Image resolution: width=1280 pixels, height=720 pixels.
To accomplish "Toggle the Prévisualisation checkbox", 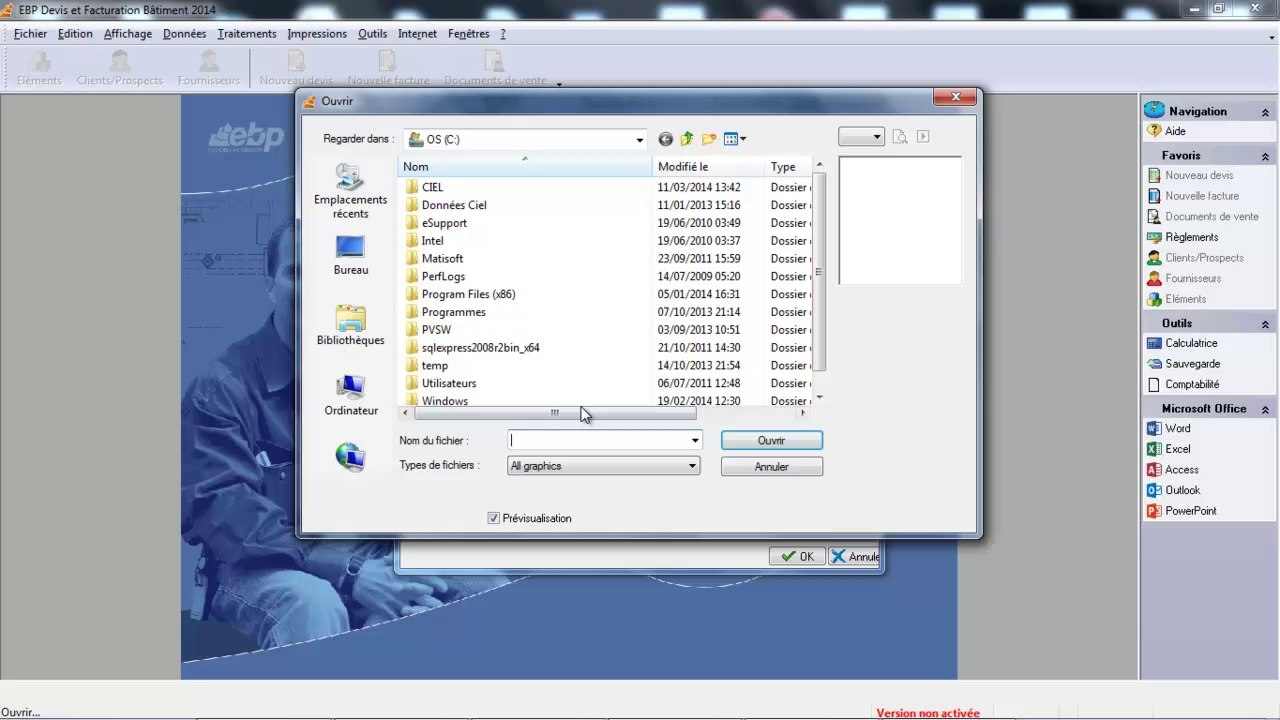I will click(493, 518).
